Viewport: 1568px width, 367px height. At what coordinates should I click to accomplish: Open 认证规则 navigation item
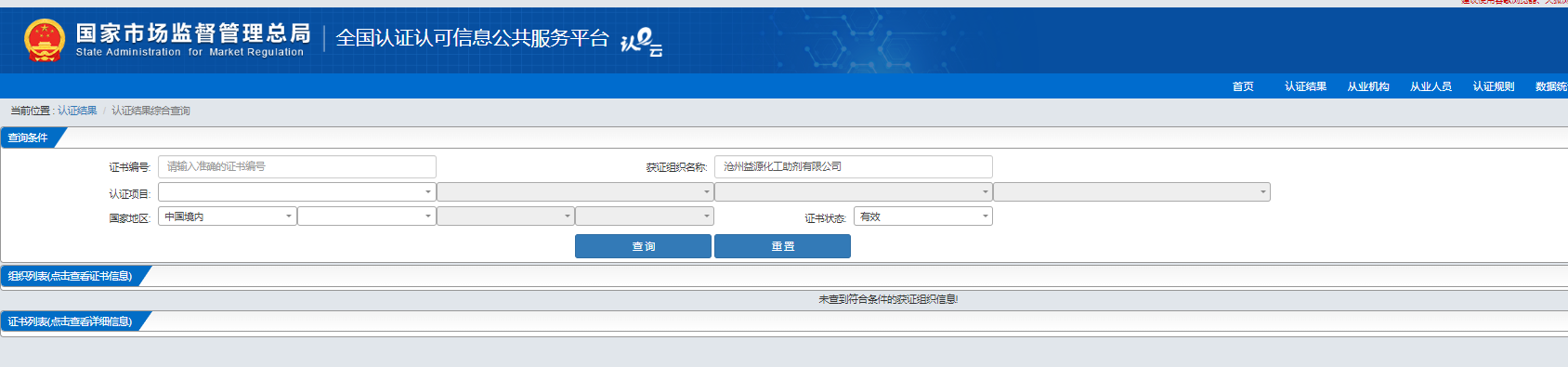1494,86
